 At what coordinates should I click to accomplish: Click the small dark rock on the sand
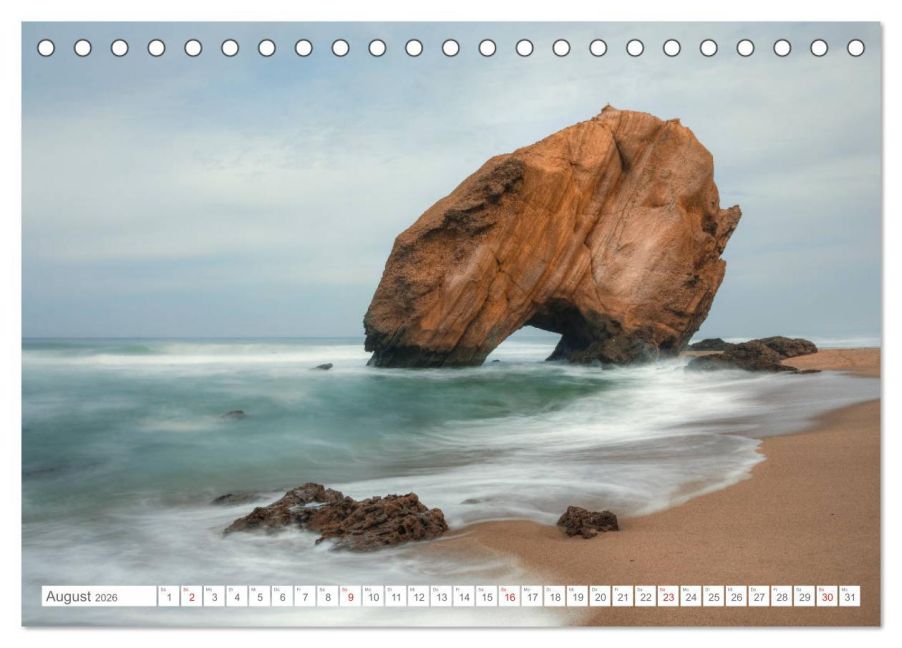587,521
